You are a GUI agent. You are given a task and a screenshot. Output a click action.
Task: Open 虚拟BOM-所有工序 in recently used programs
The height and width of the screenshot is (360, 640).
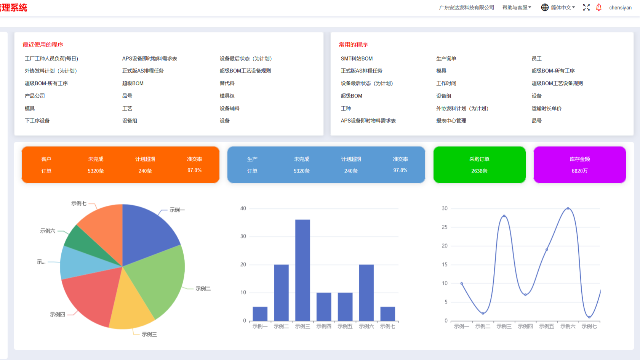tap(46, 83)
